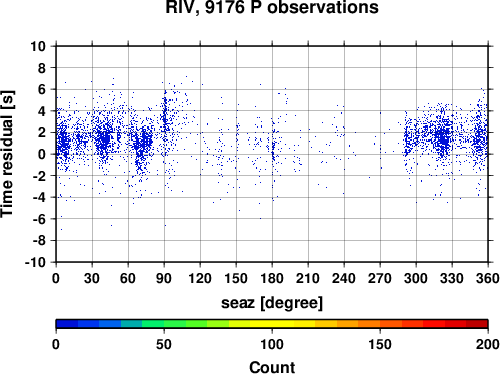500x374 pixels.
Task: Click the y-axis tick label 10
Action: (x=38, y=46)
